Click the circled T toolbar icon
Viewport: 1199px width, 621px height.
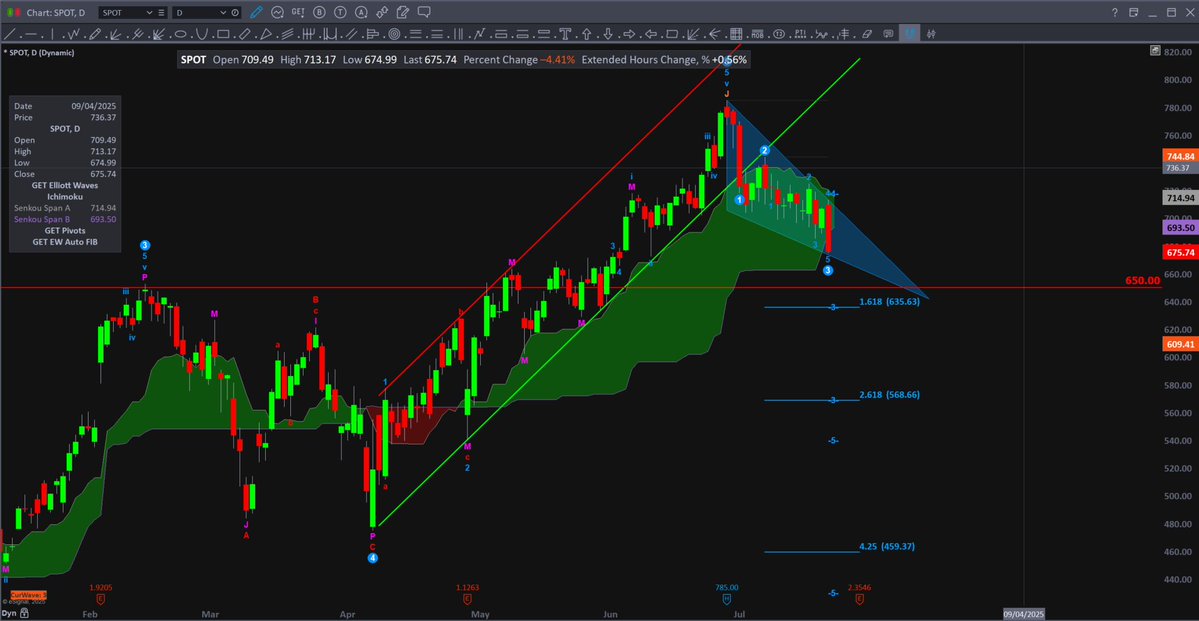click(x=340, y=12)
